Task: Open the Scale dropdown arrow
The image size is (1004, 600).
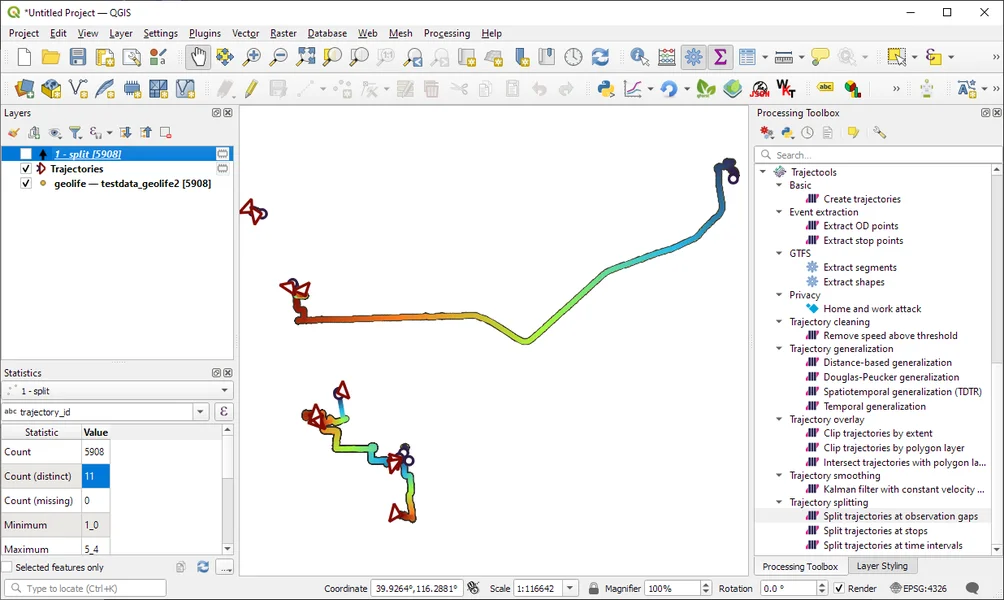Action: (x=569, y=588)
